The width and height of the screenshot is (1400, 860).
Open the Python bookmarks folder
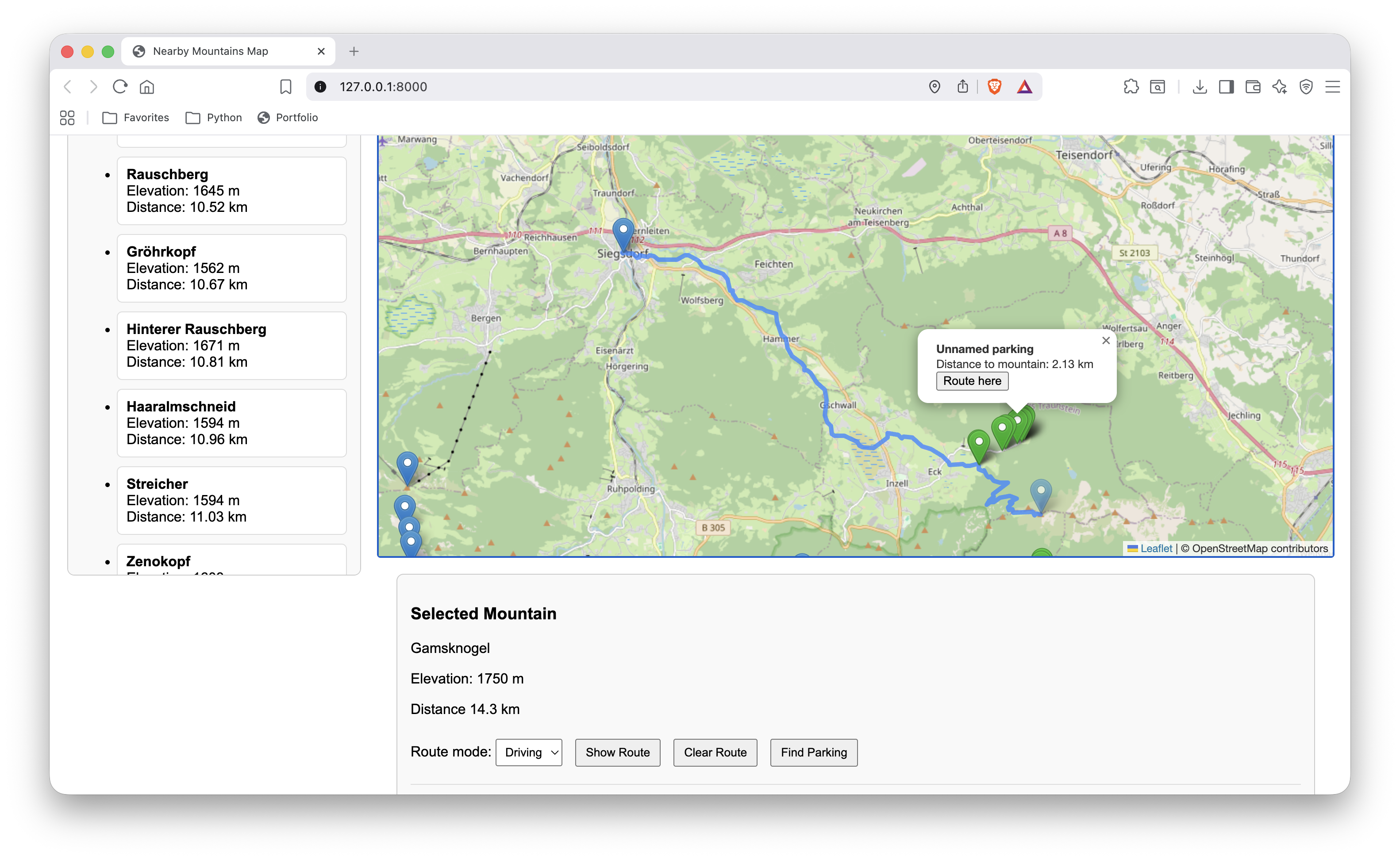point(214,118)
